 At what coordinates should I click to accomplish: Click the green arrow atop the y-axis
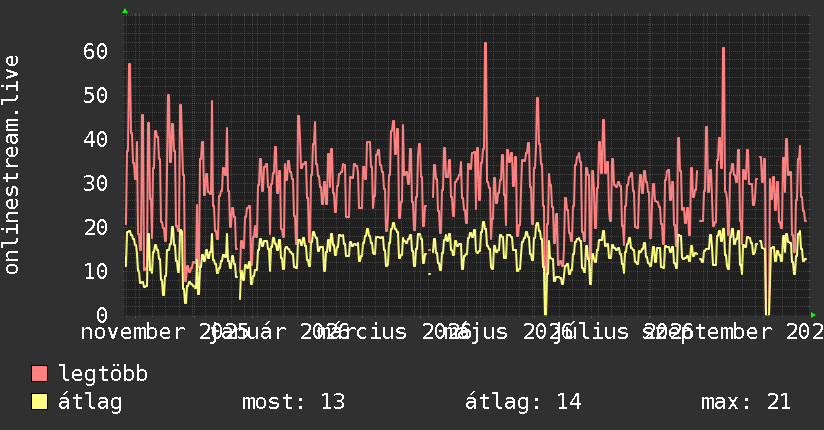[x=125, y=11]
